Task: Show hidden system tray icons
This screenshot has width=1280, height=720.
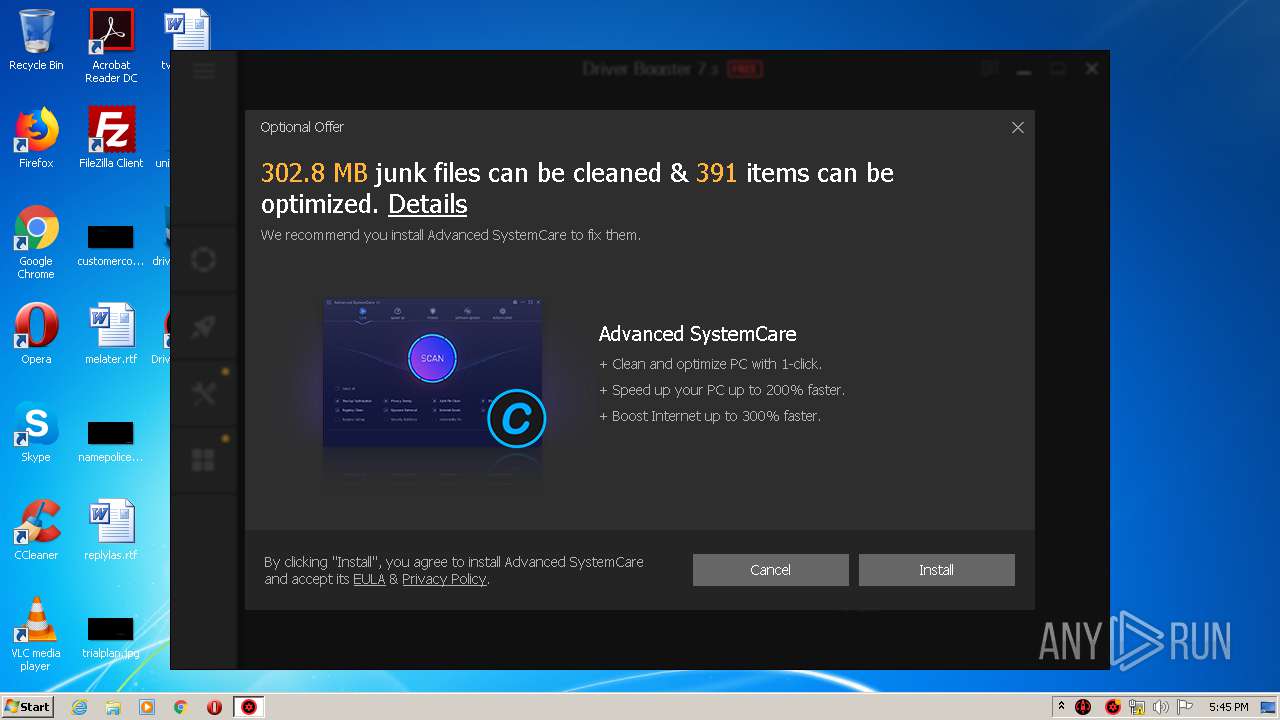Action: click(1061, 707)
